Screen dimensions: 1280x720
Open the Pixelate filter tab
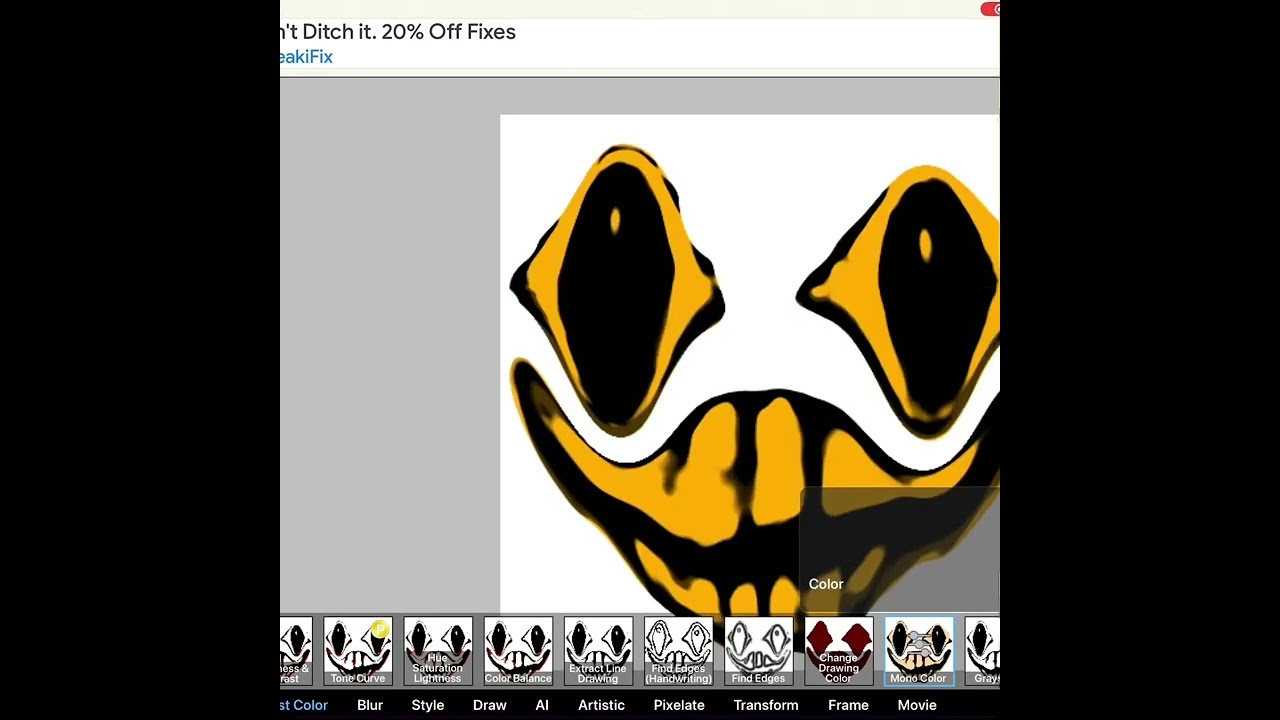point(679,705)
